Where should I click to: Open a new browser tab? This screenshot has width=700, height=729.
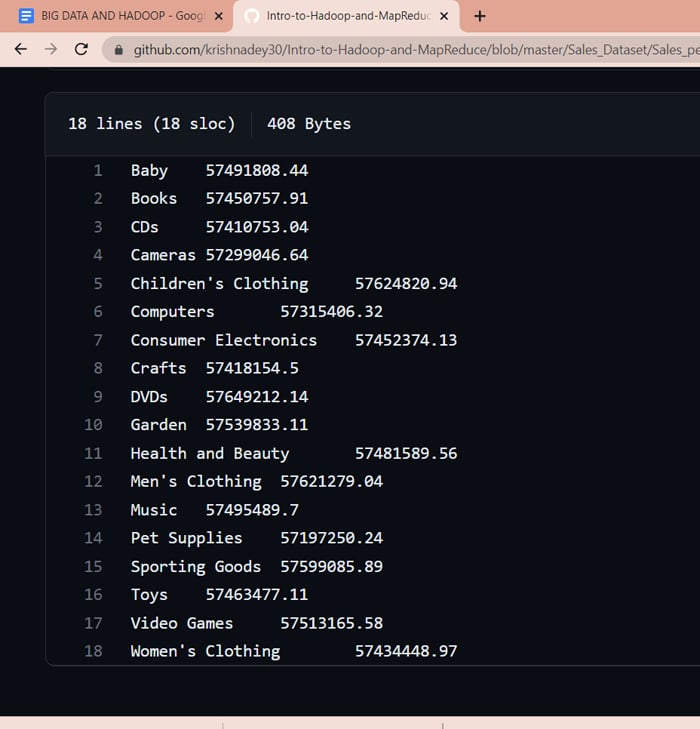(480, 16)
